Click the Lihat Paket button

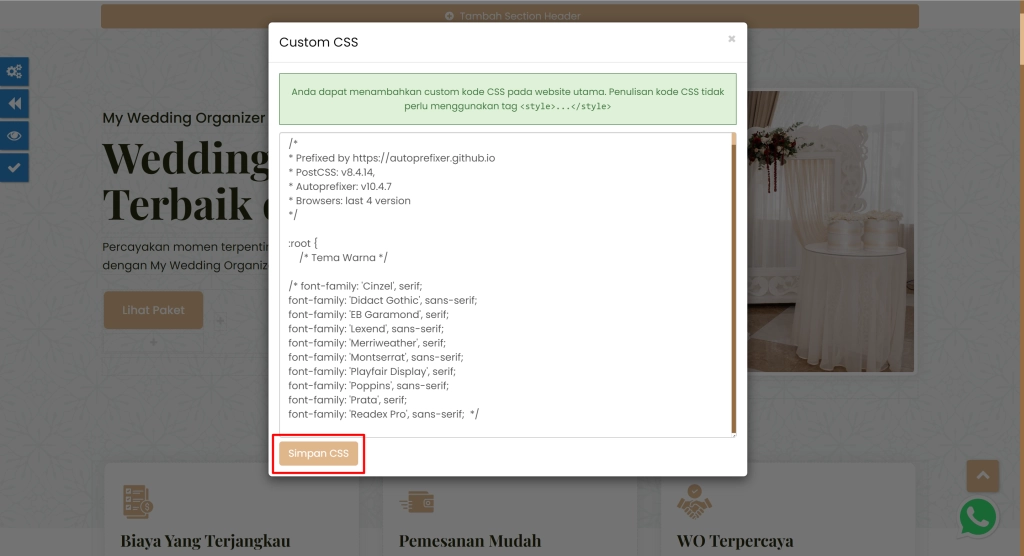(153, 310)
